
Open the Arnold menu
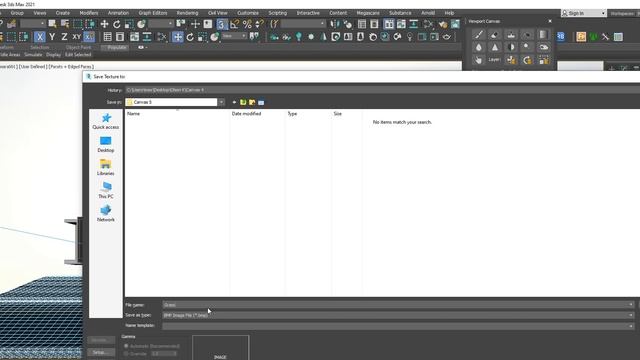(x=428, y=13)
